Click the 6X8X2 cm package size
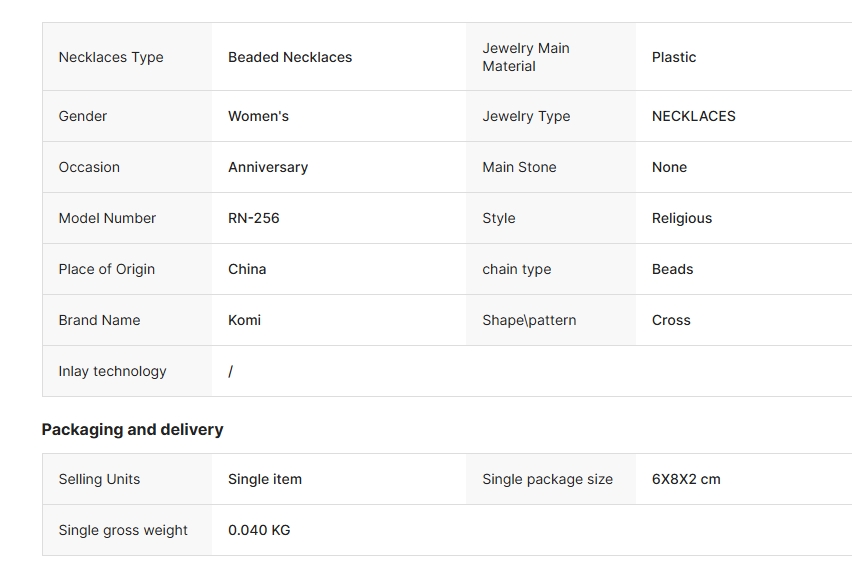852x569 pixels. [x=686, y=479]
